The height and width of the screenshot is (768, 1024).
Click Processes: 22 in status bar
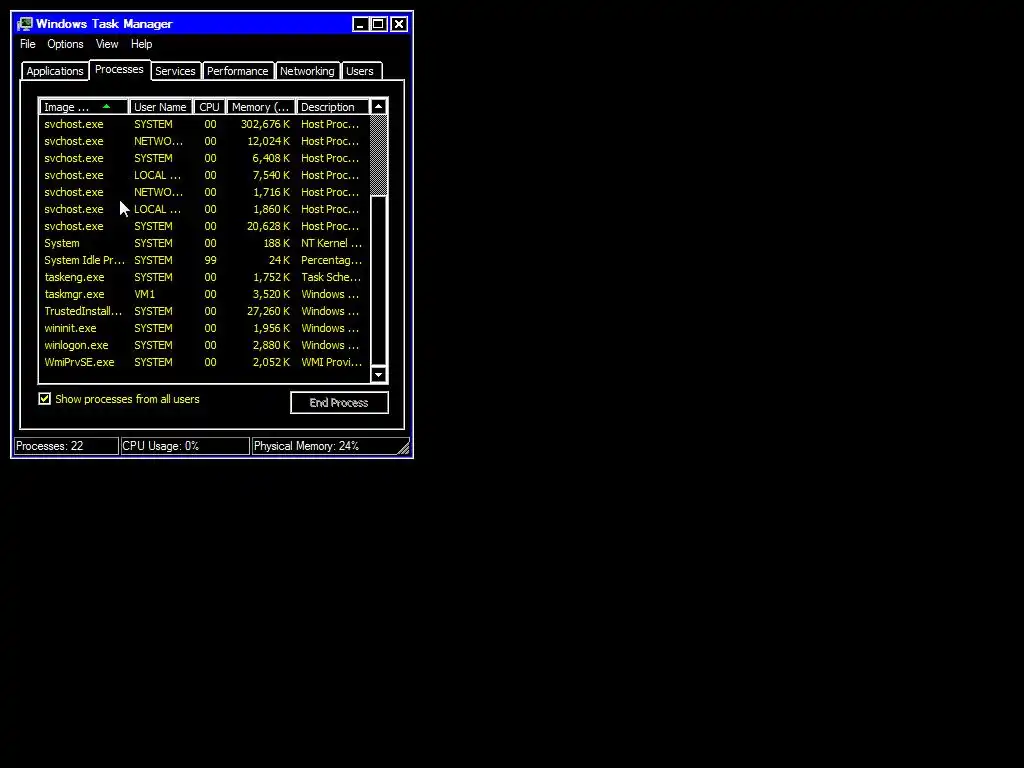66,446
